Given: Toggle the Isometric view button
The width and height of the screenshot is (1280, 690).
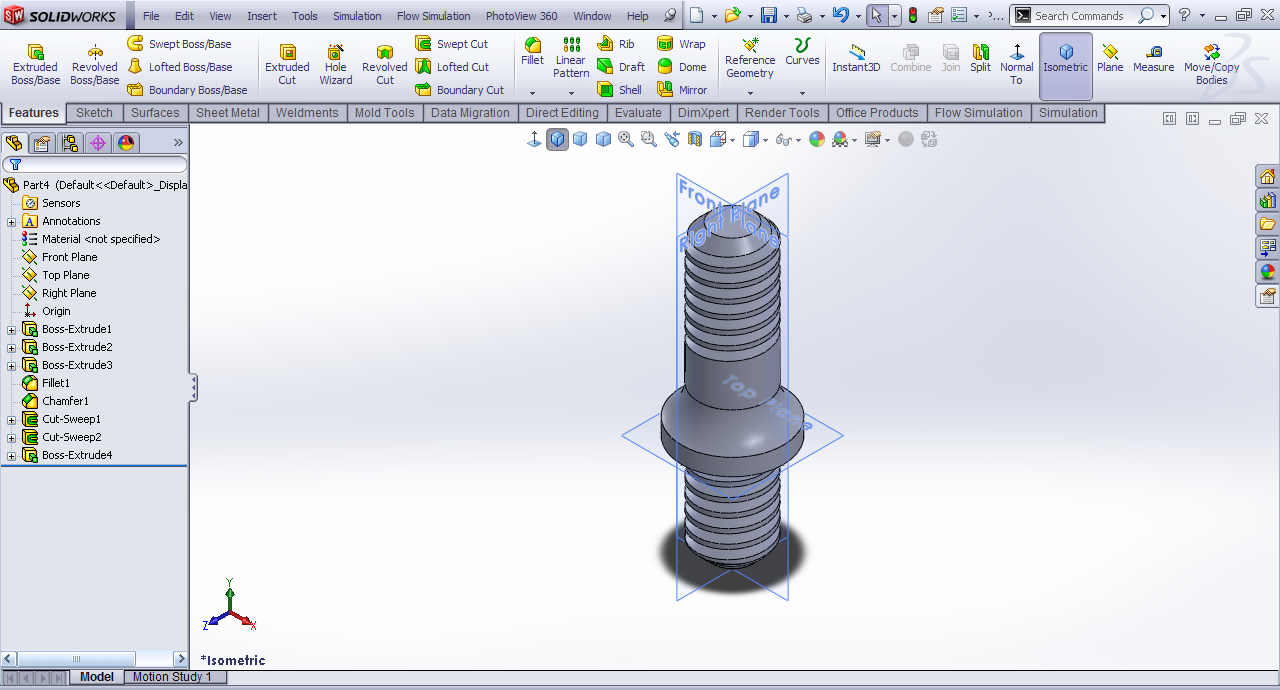Looking at the screenshot, I should 1065,59.
